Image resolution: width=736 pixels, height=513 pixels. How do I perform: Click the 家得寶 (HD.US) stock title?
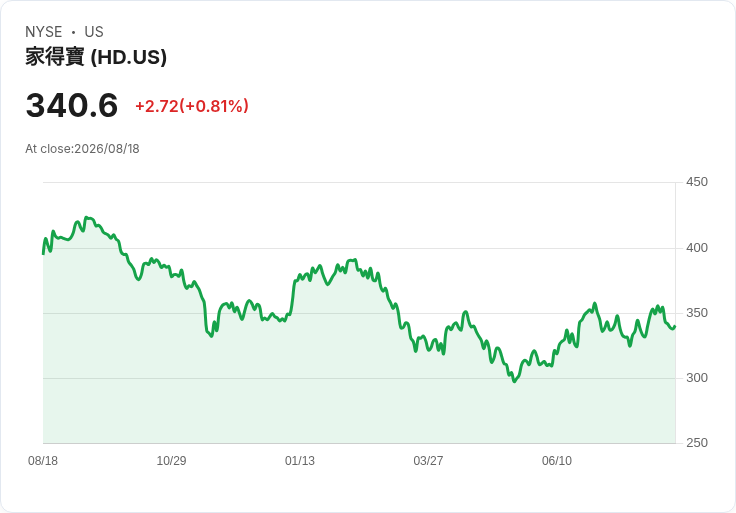point(96,57)
